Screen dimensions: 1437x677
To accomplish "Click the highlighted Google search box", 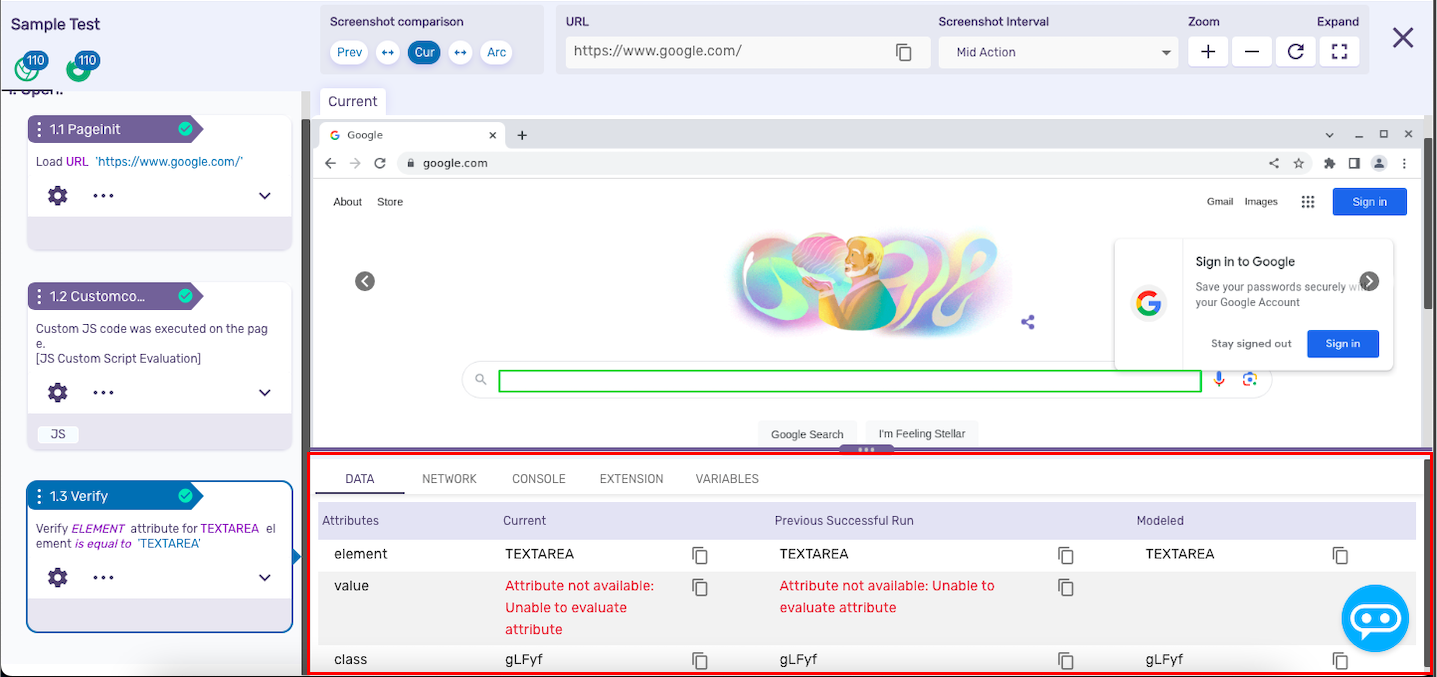I will click(850, 381).
